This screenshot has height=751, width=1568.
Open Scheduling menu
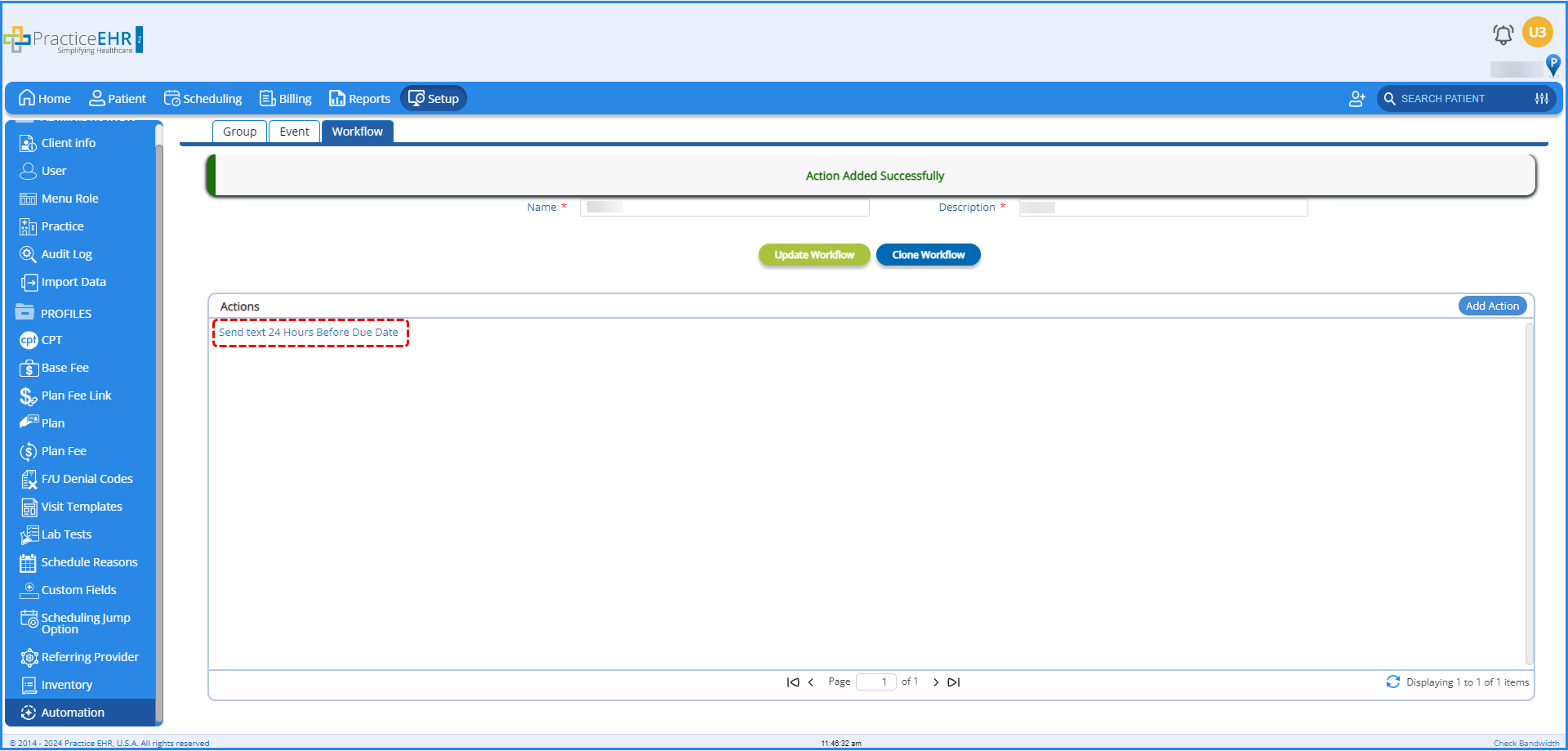tap(203, 99)
